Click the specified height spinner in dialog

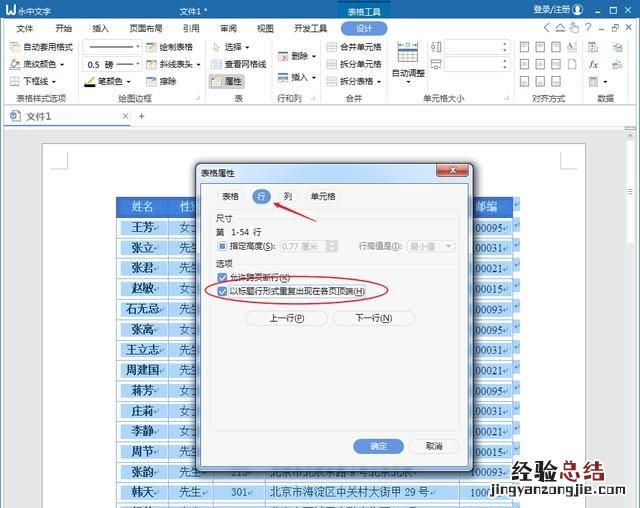click(332, 246)
